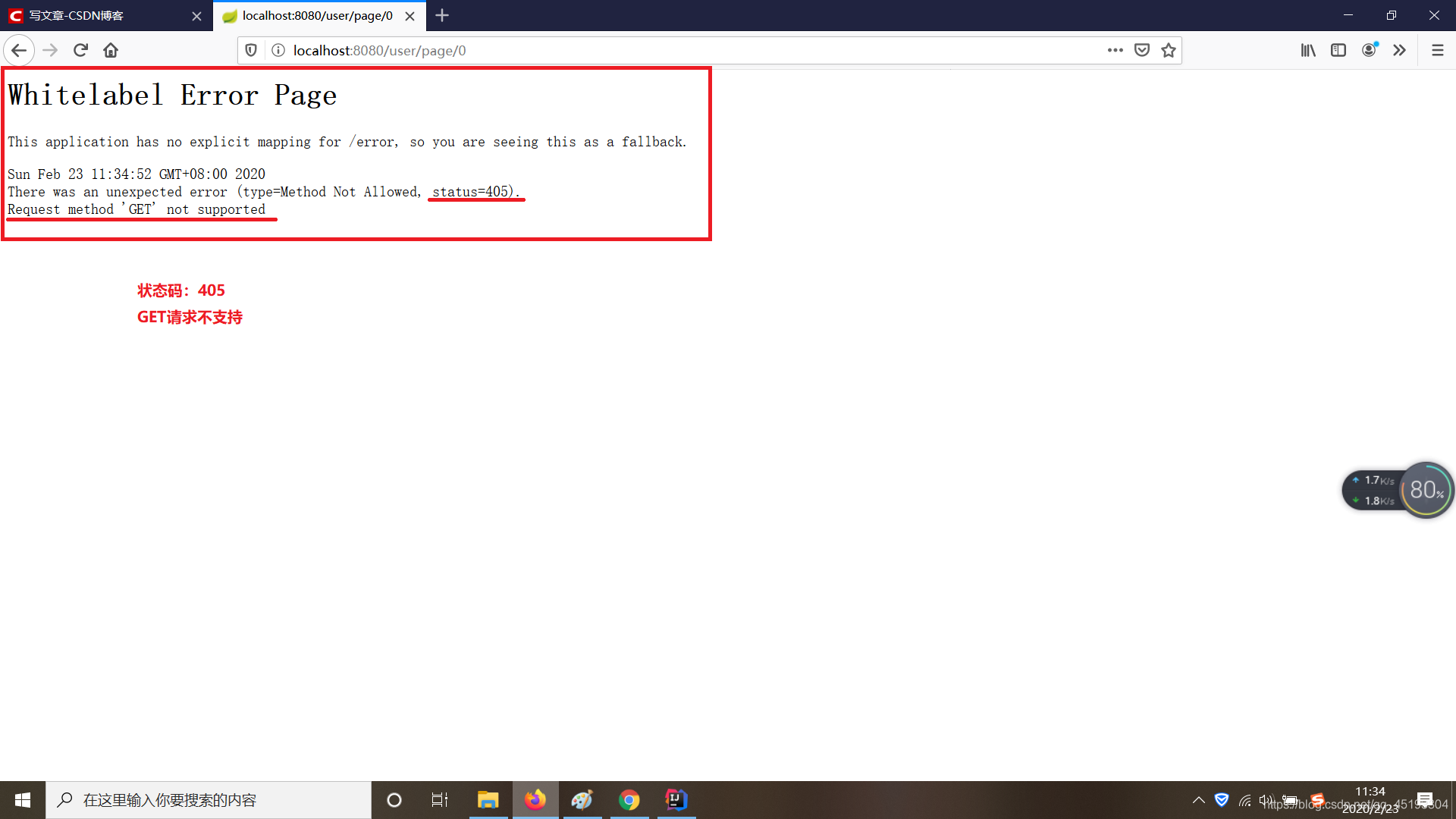Restore down the Firefox window
1456x819 pixels.
coord(1391,15)
